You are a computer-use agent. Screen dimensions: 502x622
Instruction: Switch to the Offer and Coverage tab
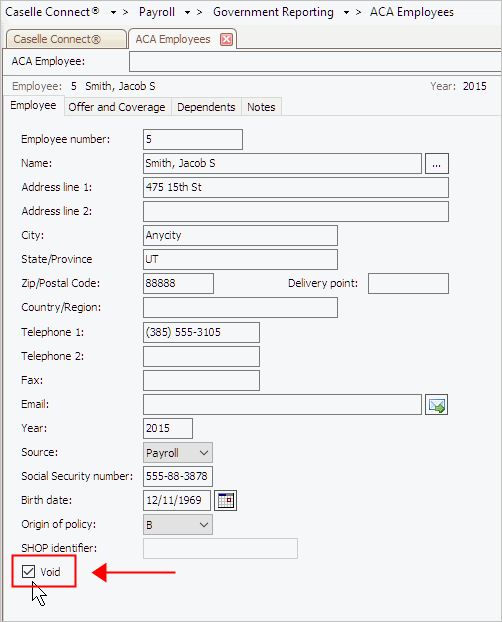(x=117, y=107)
